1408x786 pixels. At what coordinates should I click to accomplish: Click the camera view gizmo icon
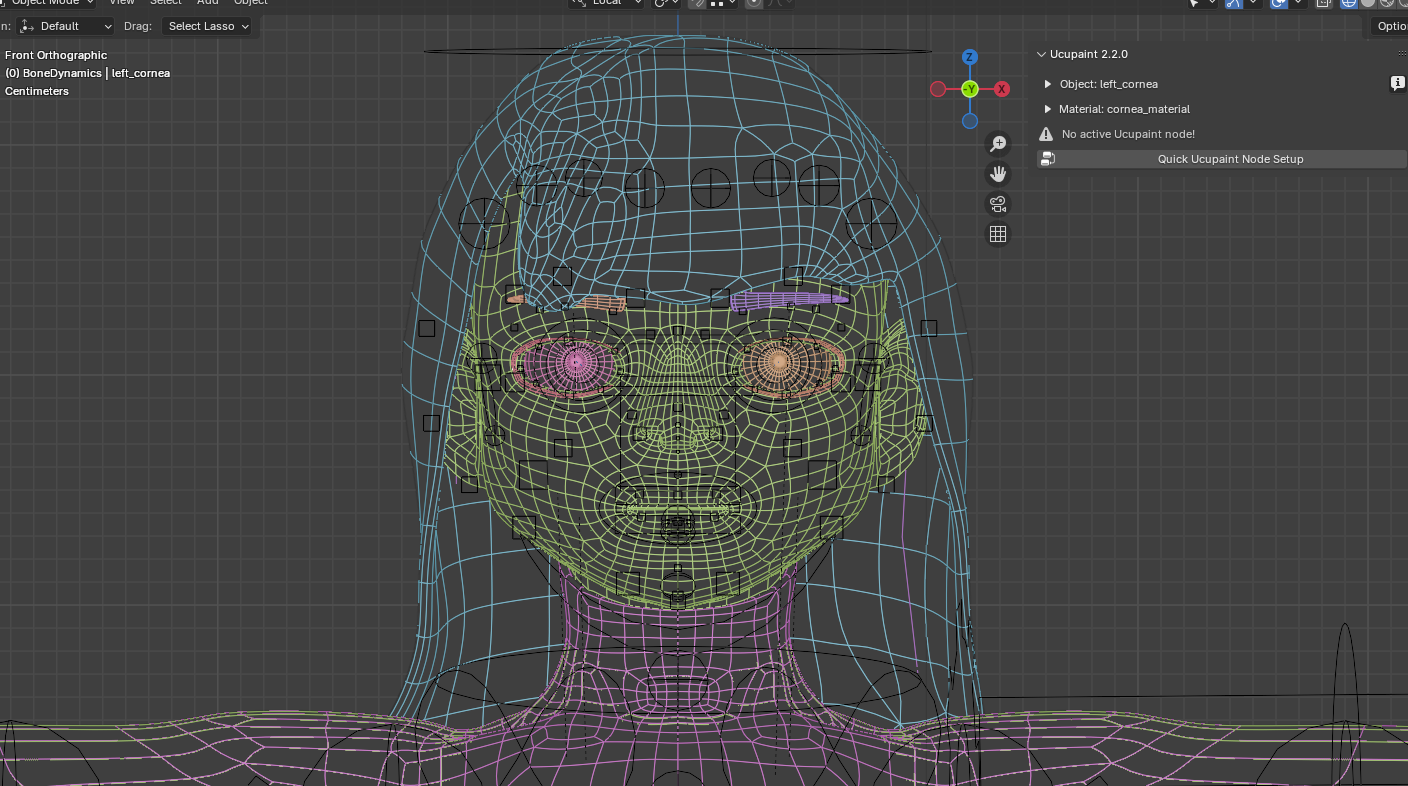997,203
